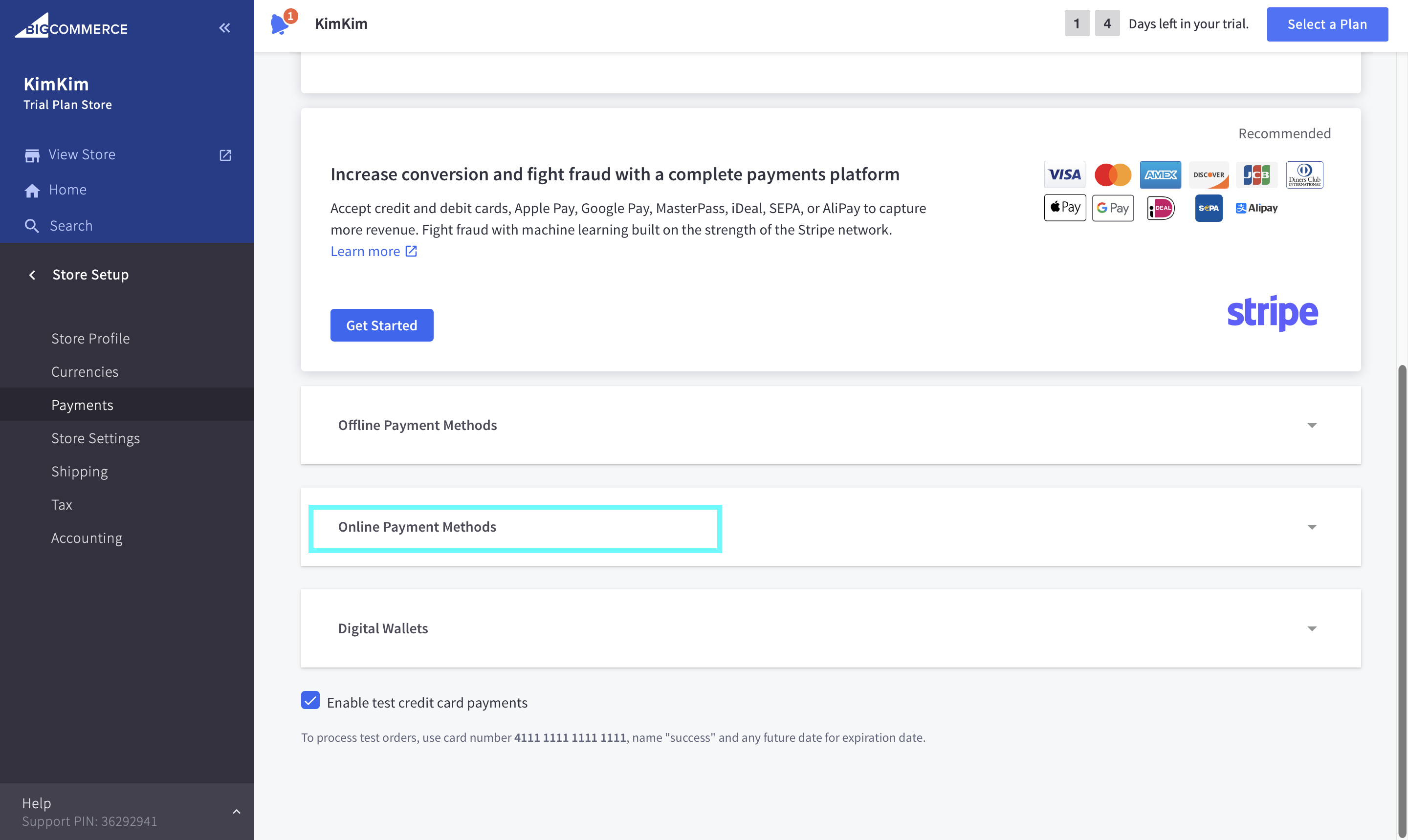Expand Offline Payment Methods section arrow
This screenshot has height=840, width=1408.
click(x=1312, y=426)
